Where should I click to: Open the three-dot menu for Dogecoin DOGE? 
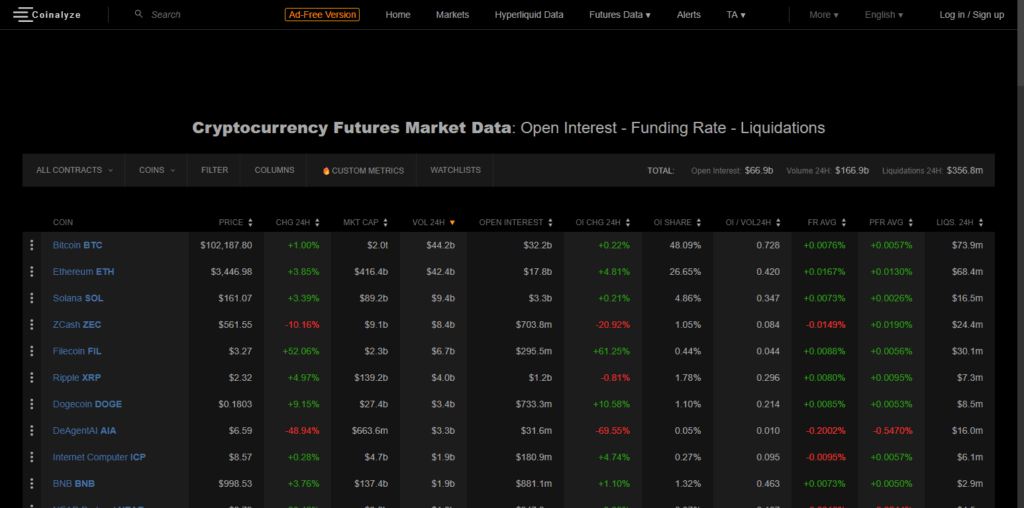pyautogui.click(x=31, y=404)
